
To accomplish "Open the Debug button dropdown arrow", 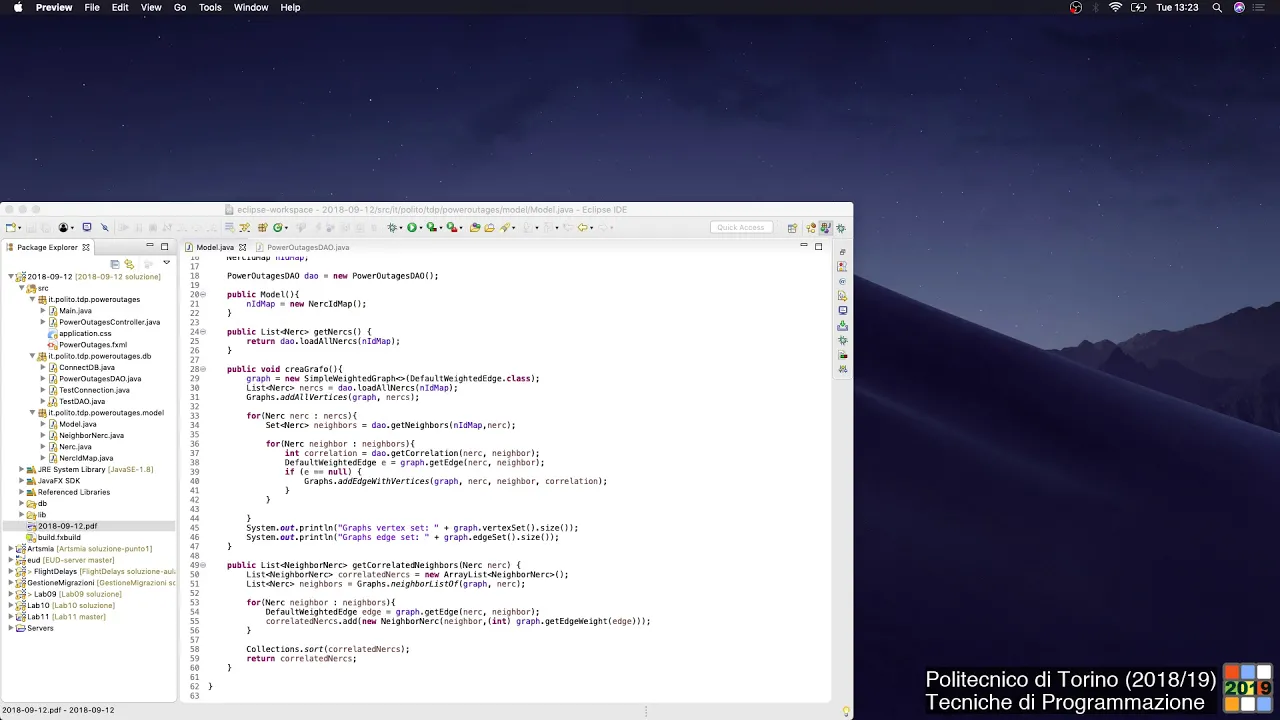I will [401, 229].
